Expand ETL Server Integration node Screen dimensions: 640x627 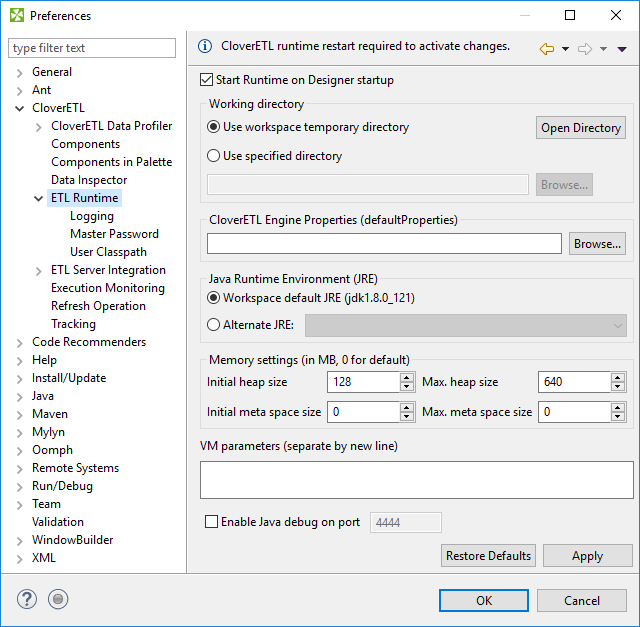[38, 271]
